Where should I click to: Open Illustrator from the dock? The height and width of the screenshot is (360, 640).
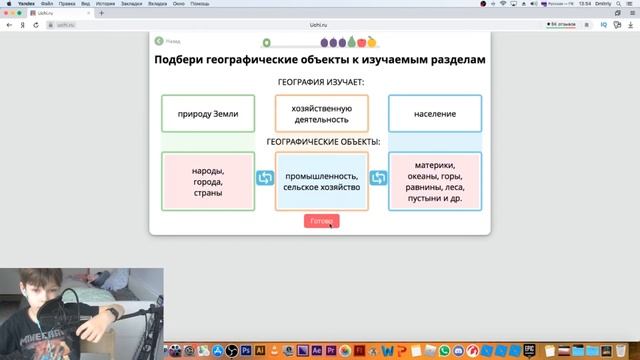tap(260, 351)
